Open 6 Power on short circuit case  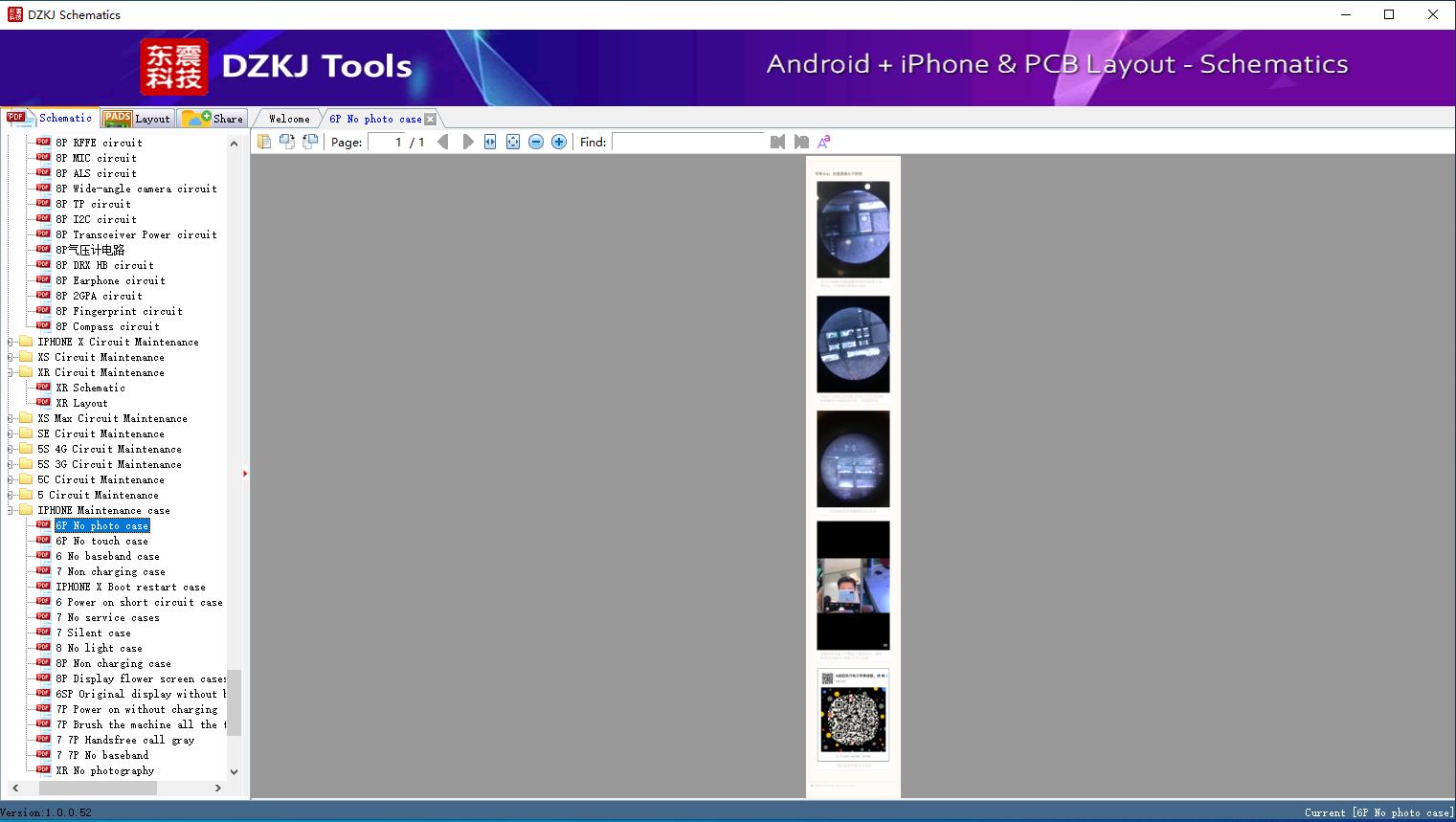coord(139,602)
